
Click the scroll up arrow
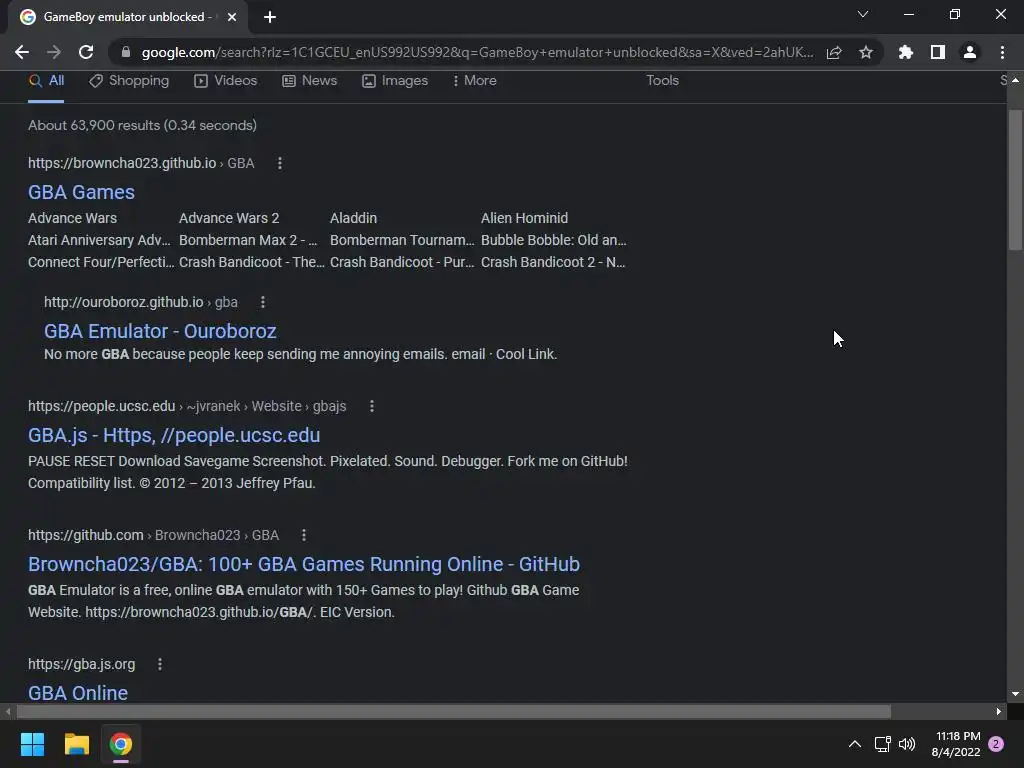tap(1015, 80)
